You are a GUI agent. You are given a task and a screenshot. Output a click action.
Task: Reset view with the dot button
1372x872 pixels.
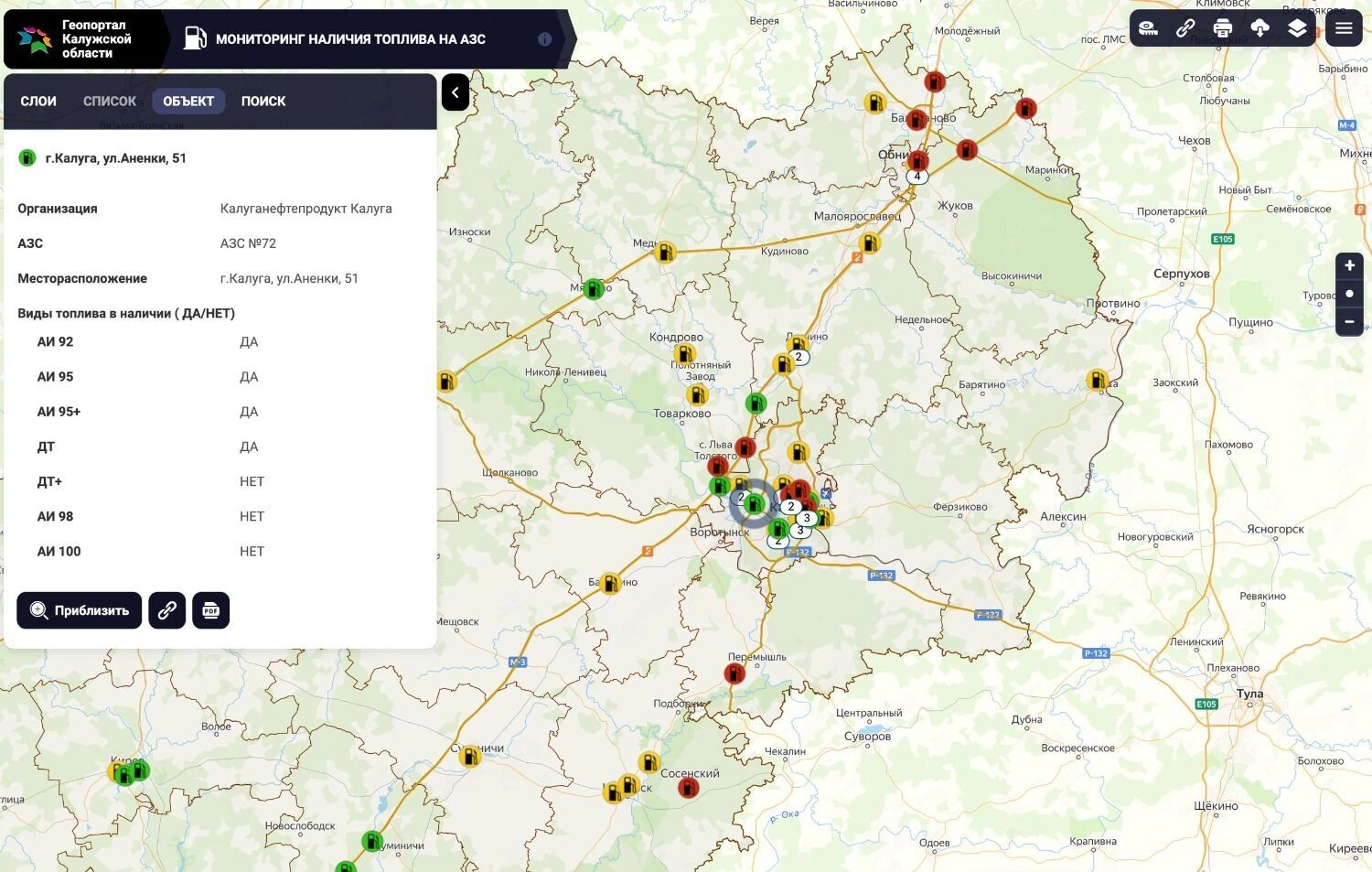(x=1349, y=294)
